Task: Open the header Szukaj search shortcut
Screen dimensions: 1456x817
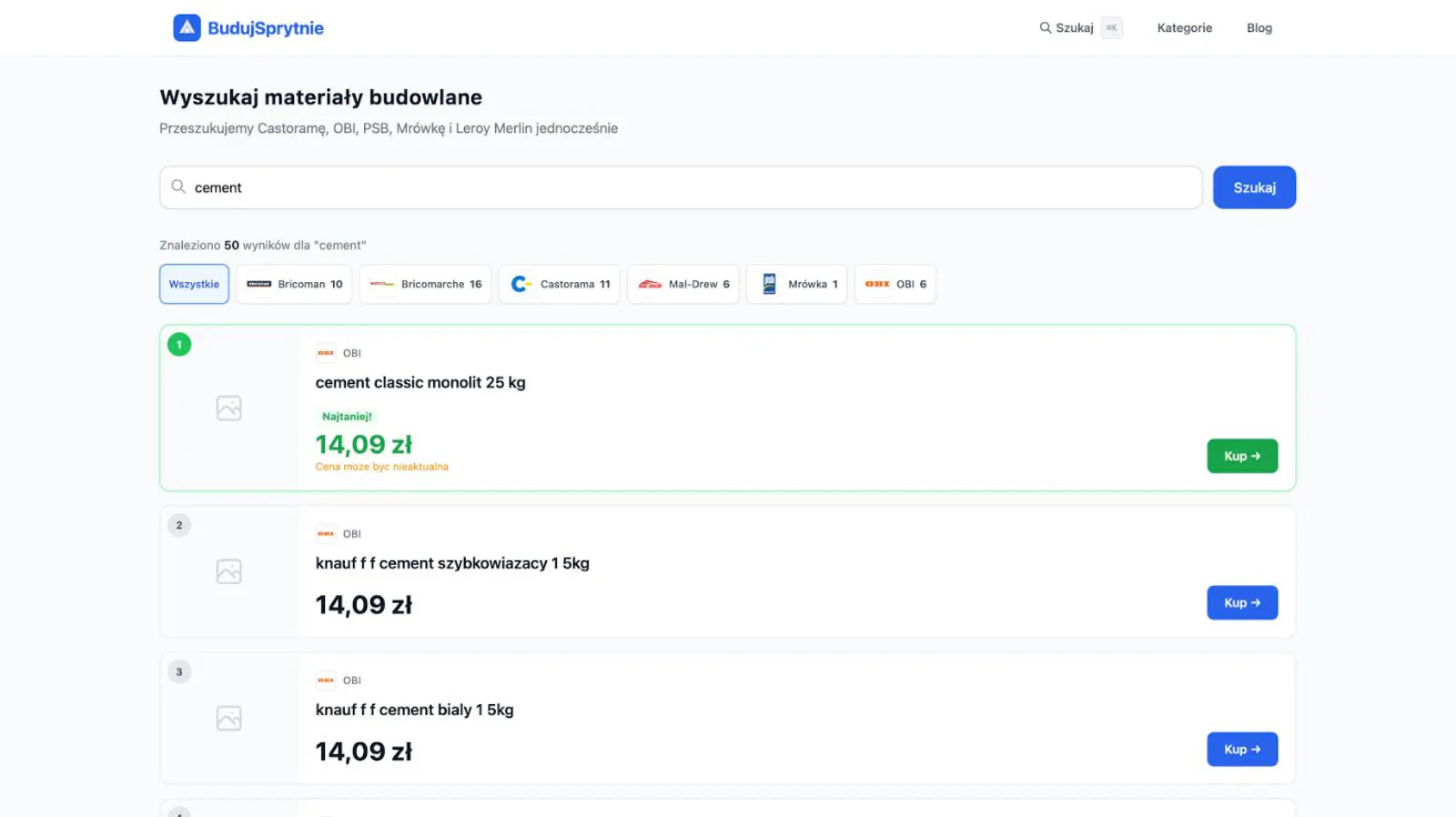Action: 1081,28
